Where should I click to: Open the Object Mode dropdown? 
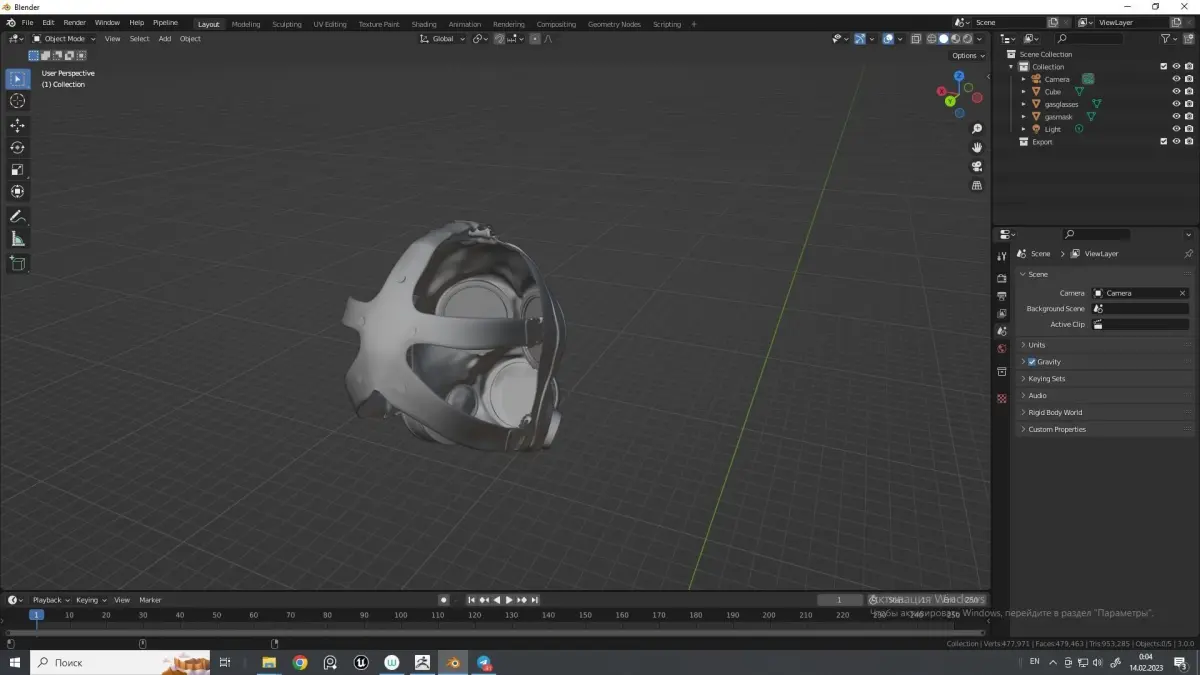tap(64, 39)
